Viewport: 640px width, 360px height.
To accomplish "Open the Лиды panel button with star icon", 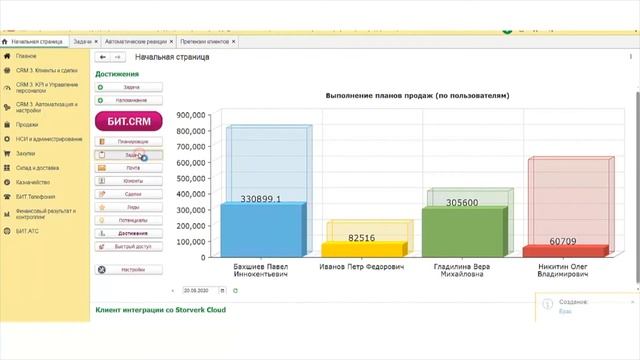I will pyautogui.click(x=129, y=207).
